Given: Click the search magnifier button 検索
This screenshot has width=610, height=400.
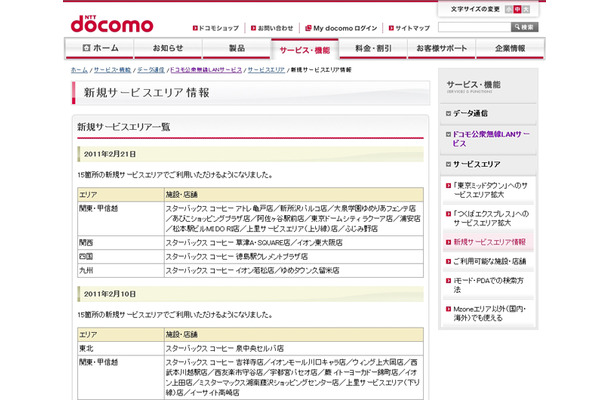Looking at the screenshot, I should pyautogui.click(x=523, y=27).
